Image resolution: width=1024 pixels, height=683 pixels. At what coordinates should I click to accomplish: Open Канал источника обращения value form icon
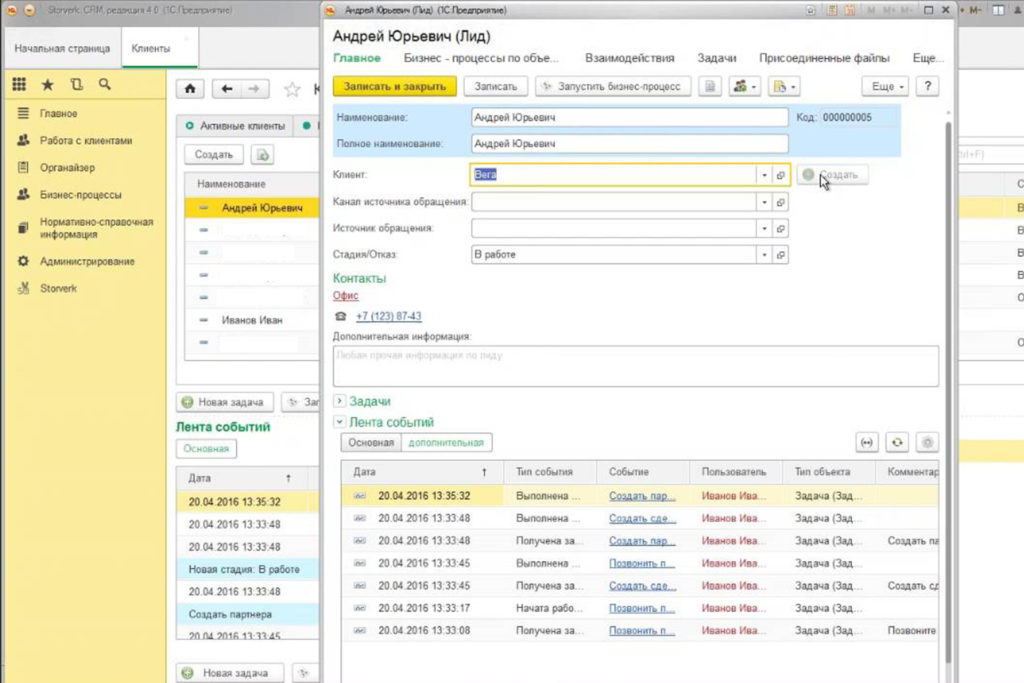(x=780, y=202)
